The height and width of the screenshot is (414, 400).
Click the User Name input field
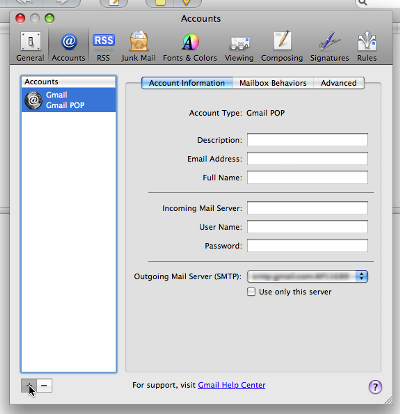(307, 227)
